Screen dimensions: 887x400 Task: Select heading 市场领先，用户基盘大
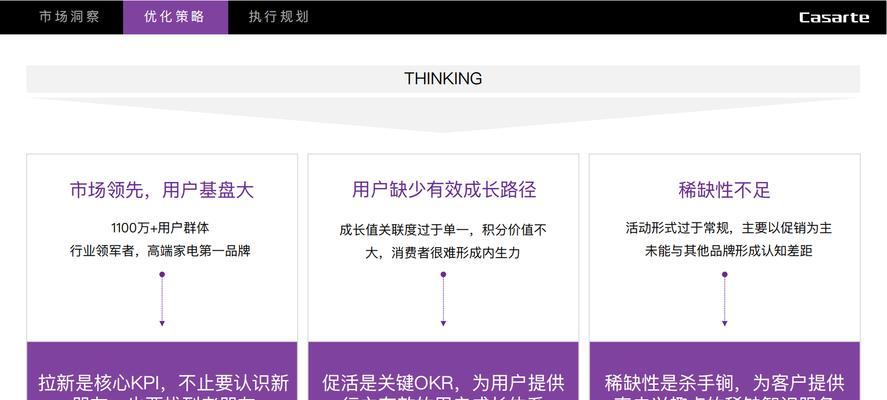point(162,190)
